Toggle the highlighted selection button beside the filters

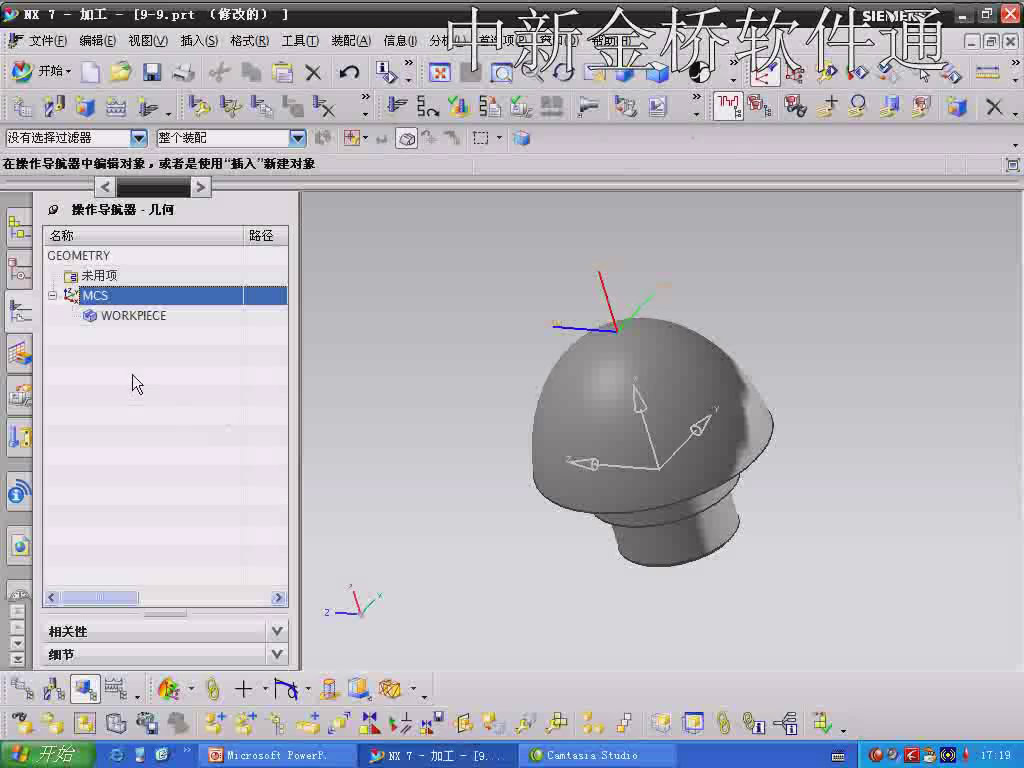tap(406, 138)
